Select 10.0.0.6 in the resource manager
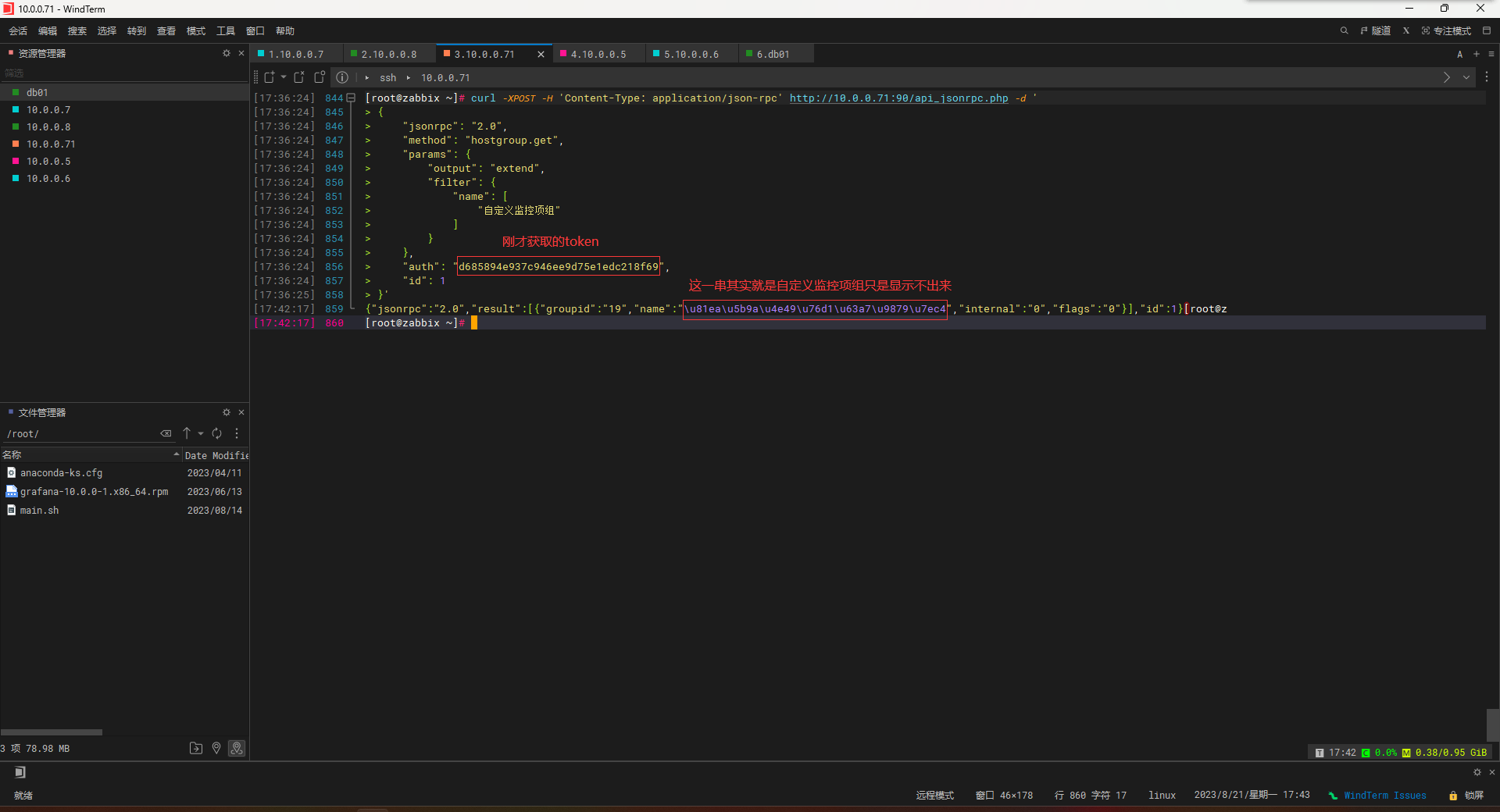 click(x=124, y=178)
